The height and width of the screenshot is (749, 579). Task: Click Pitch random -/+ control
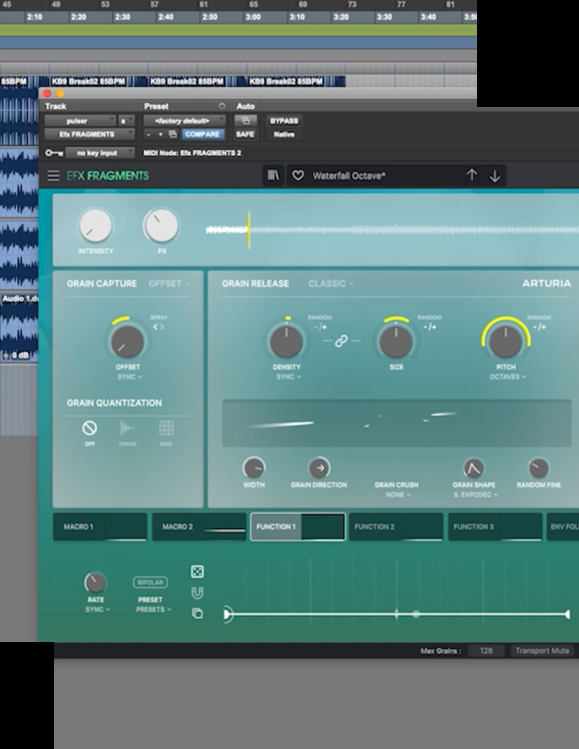pos(539,327)
